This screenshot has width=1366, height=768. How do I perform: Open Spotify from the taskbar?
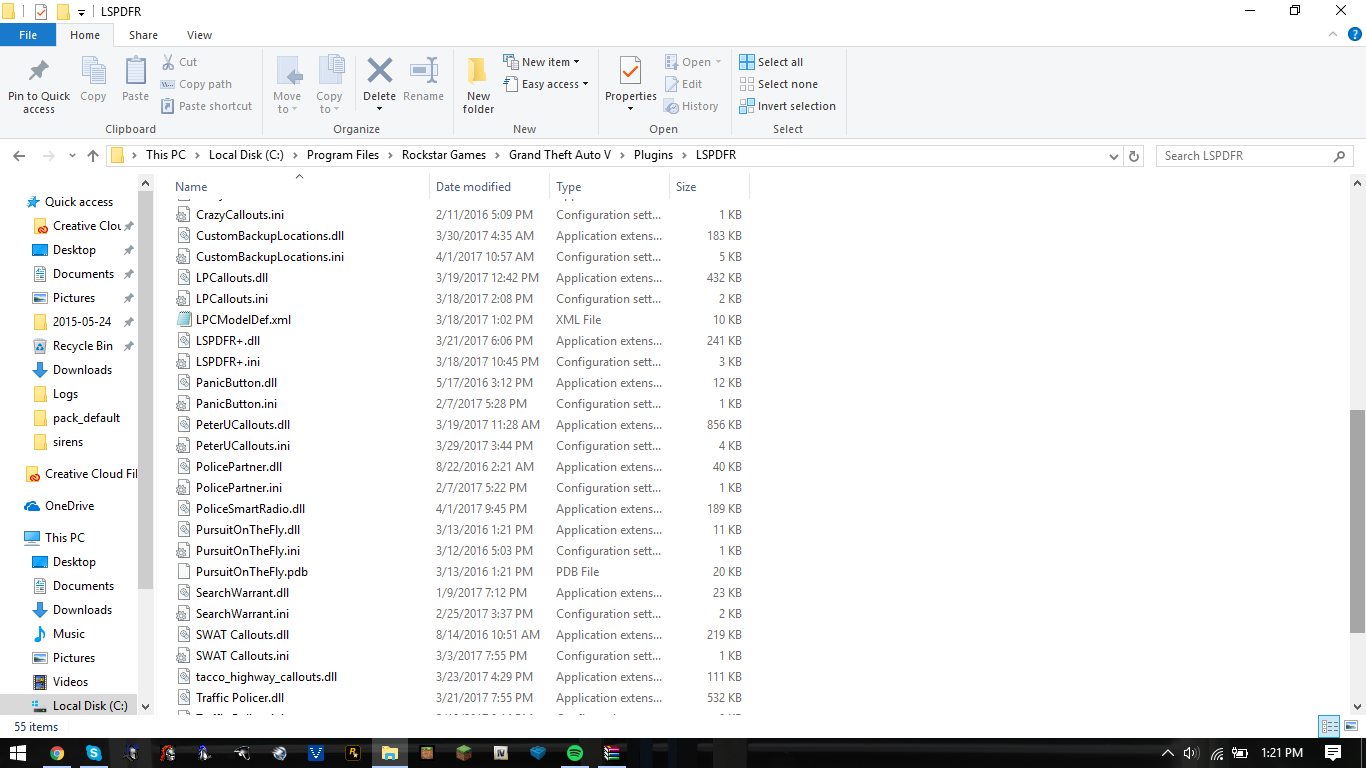tap(576, 753)
